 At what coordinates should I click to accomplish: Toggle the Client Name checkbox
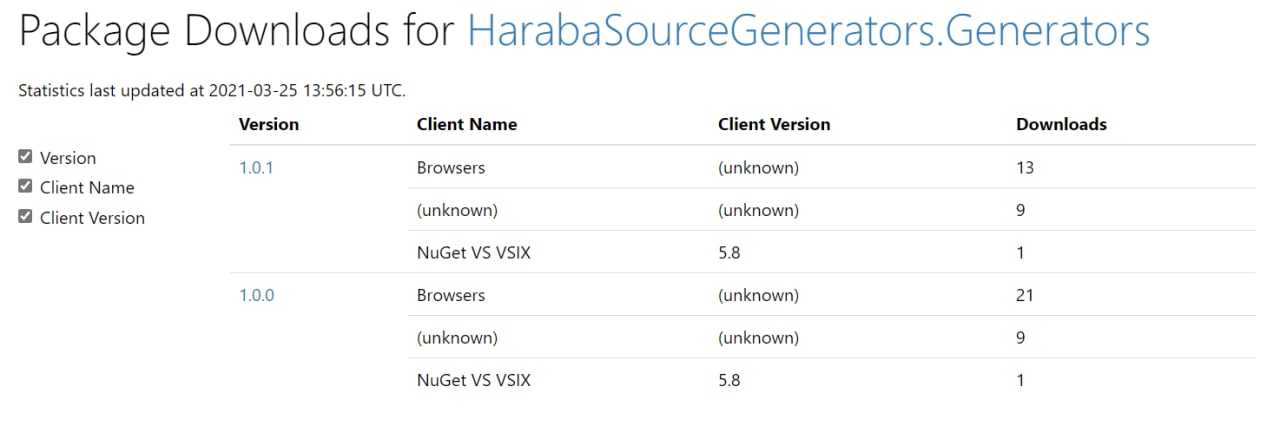[26, 186]
